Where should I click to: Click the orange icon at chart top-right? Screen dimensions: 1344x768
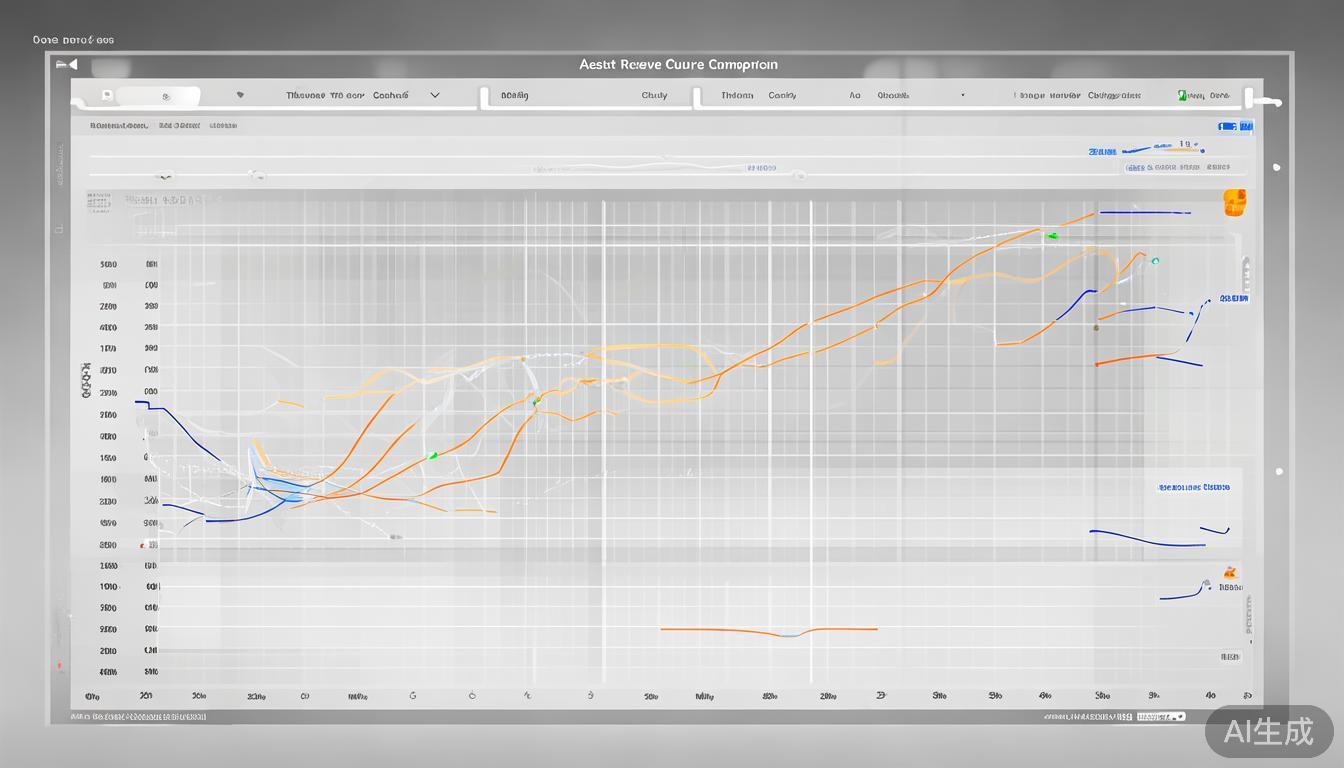click(1234, 201)
